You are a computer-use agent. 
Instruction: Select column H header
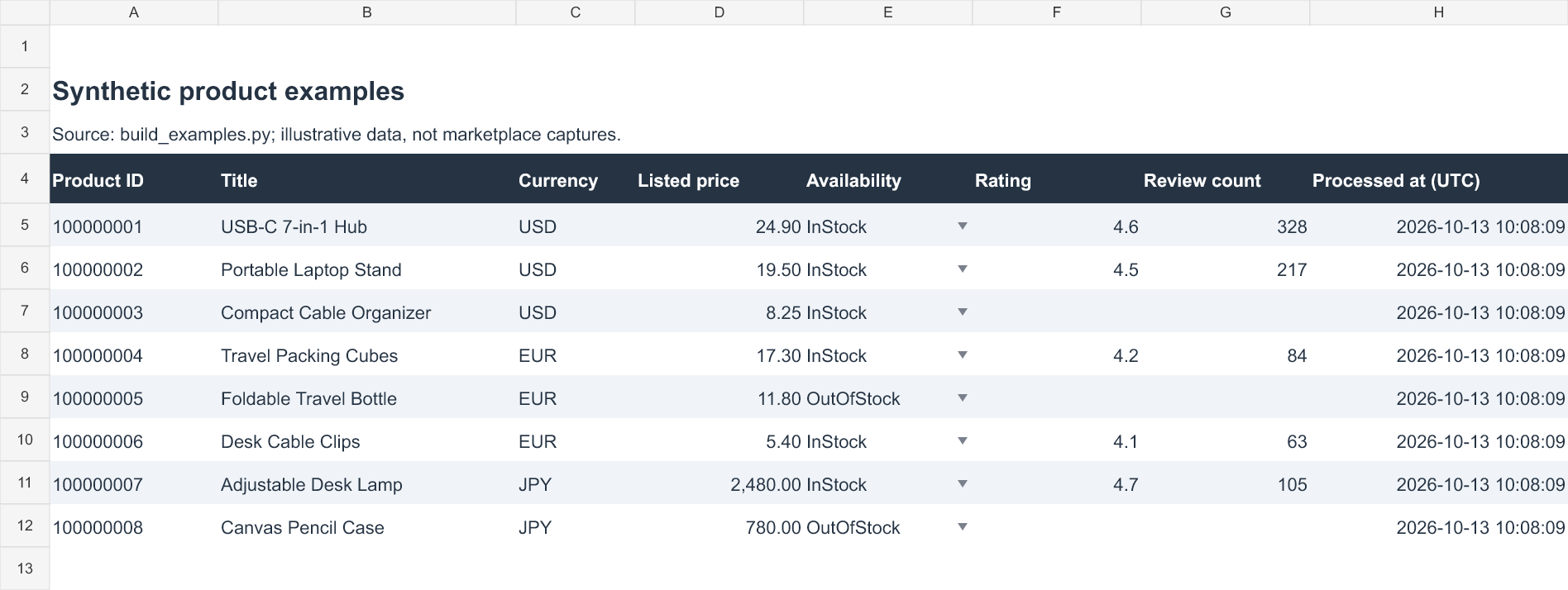1439,12
